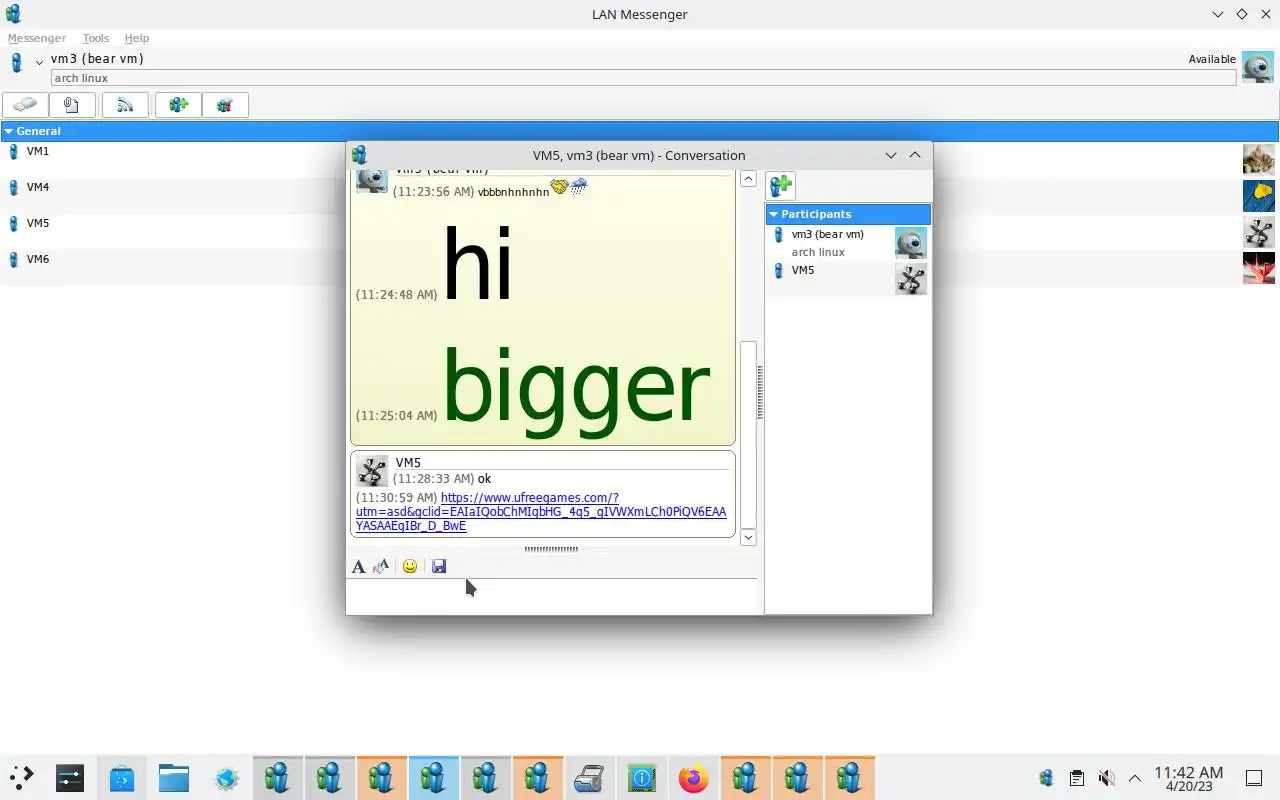The height and width of the screenshot is (800, 1280).
Task: Click the green info icon in taskbar
Action: (641, 778)
